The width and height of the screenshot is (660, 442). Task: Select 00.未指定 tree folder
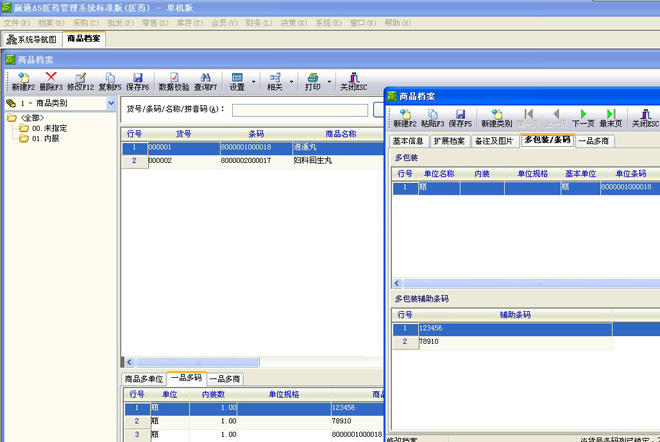[49, 128]
